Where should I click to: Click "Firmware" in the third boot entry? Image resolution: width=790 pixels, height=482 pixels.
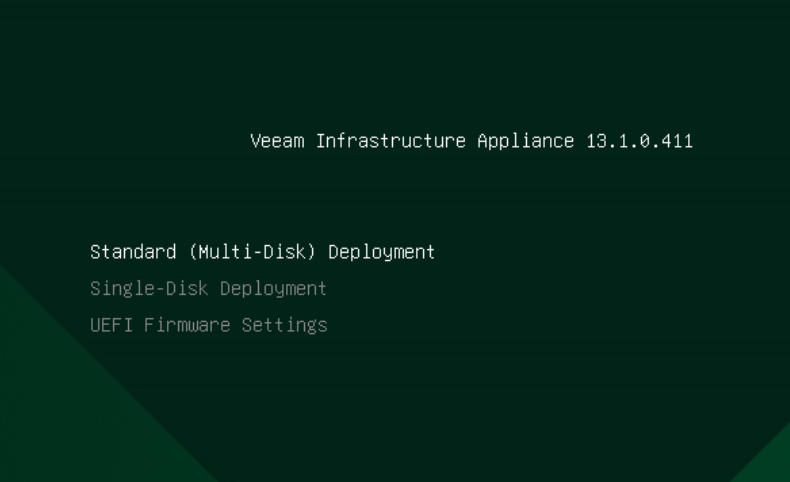pos(187,325)
